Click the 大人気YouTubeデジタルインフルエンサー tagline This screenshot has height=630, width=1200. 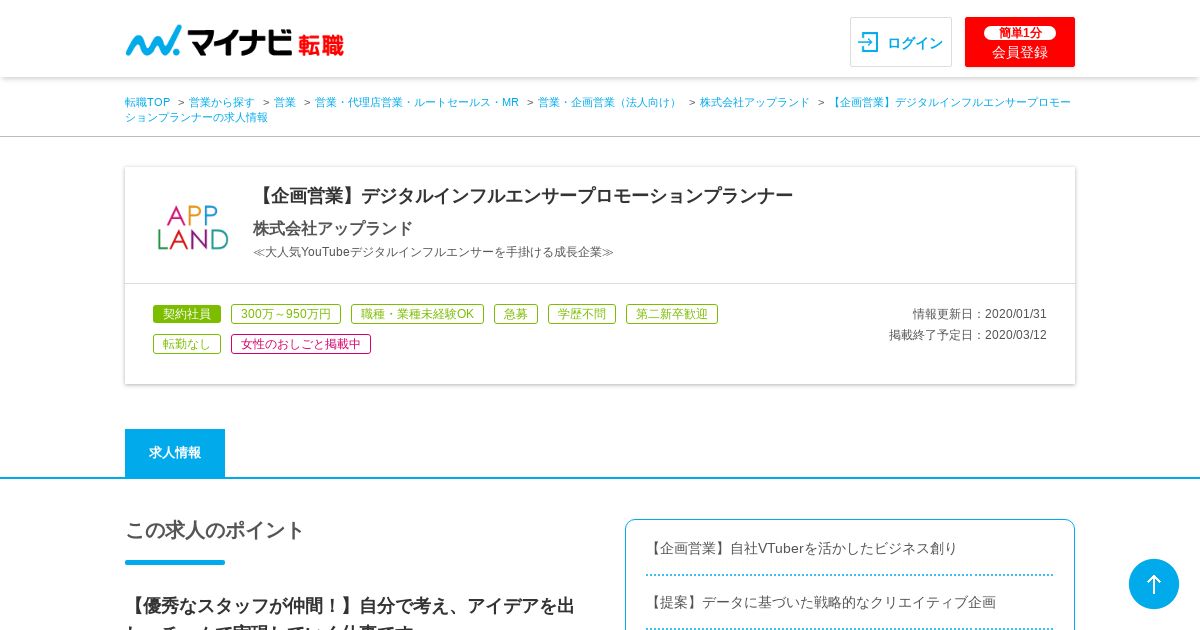tap(433, 252)
